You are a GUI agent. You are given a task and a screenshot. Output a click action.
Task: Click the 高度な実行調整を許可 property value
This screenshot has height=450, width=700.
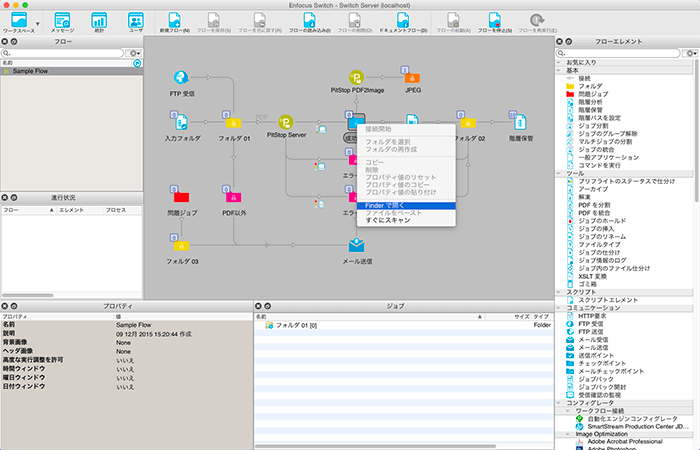point(125,360)
